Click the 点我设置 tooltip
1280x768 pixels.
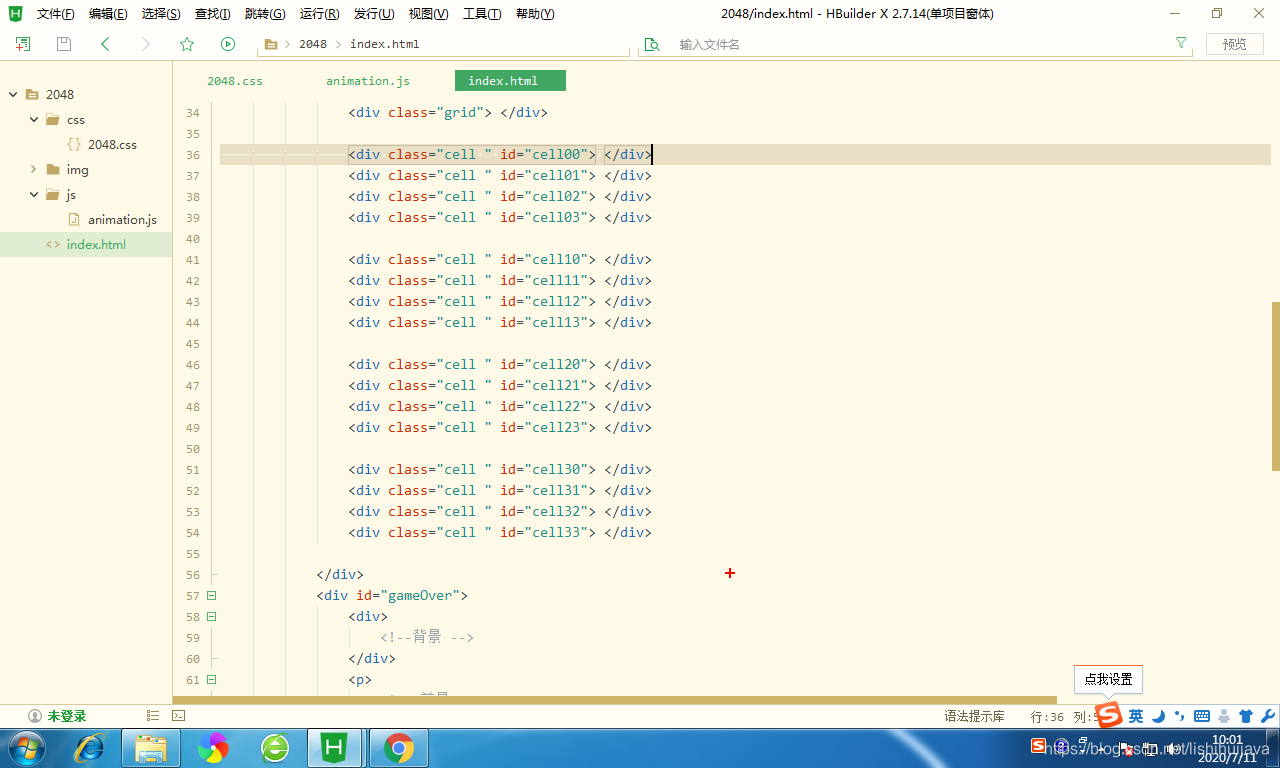click(1108, 679)
